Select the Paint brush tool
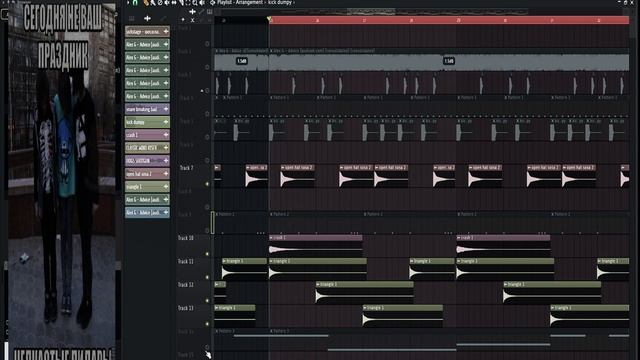This screenshot has width=640, height=360. [x=153, y=3]
